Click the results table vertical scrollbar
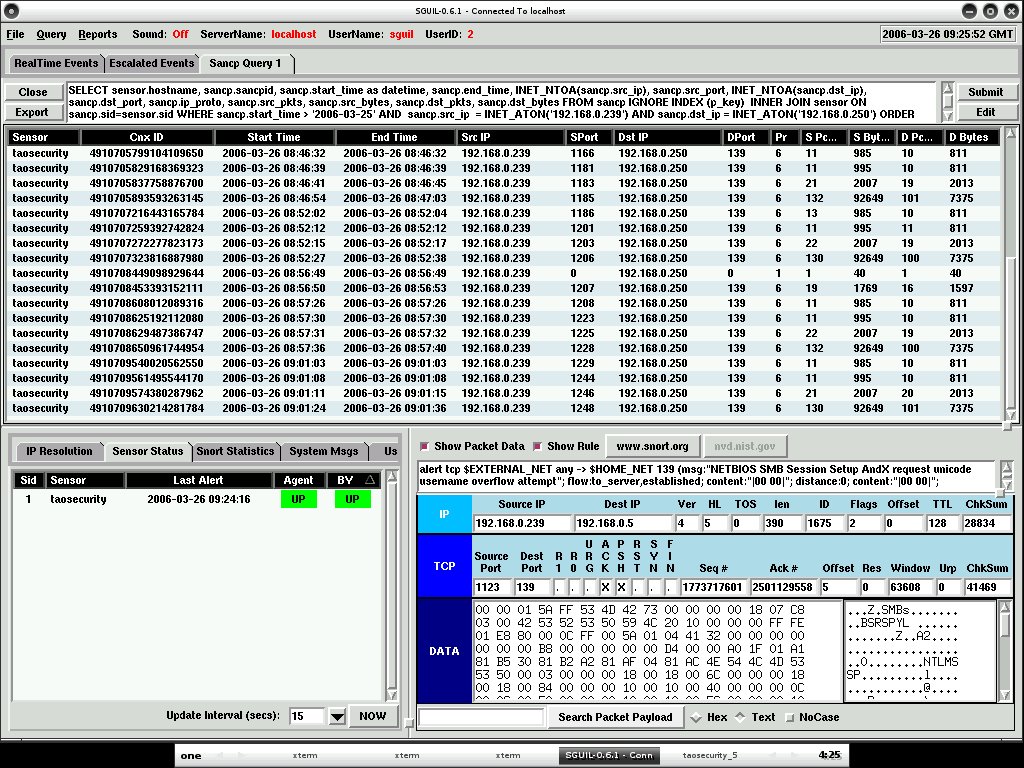Image resolution: width=1024 pixels, height=768 pixels. [x=1011, y=274]
